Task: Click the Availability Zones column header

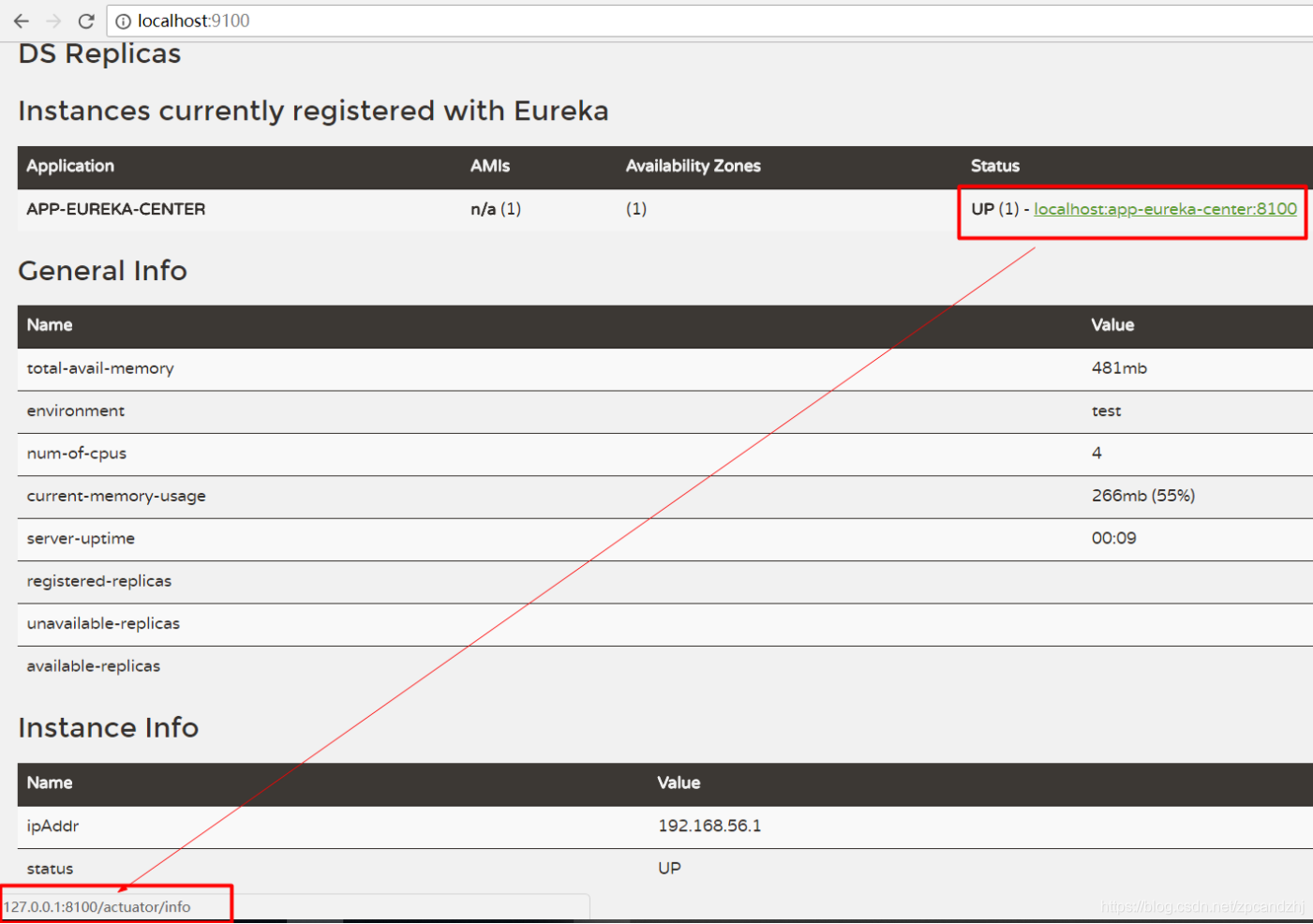Action: (x=694, y=166)
